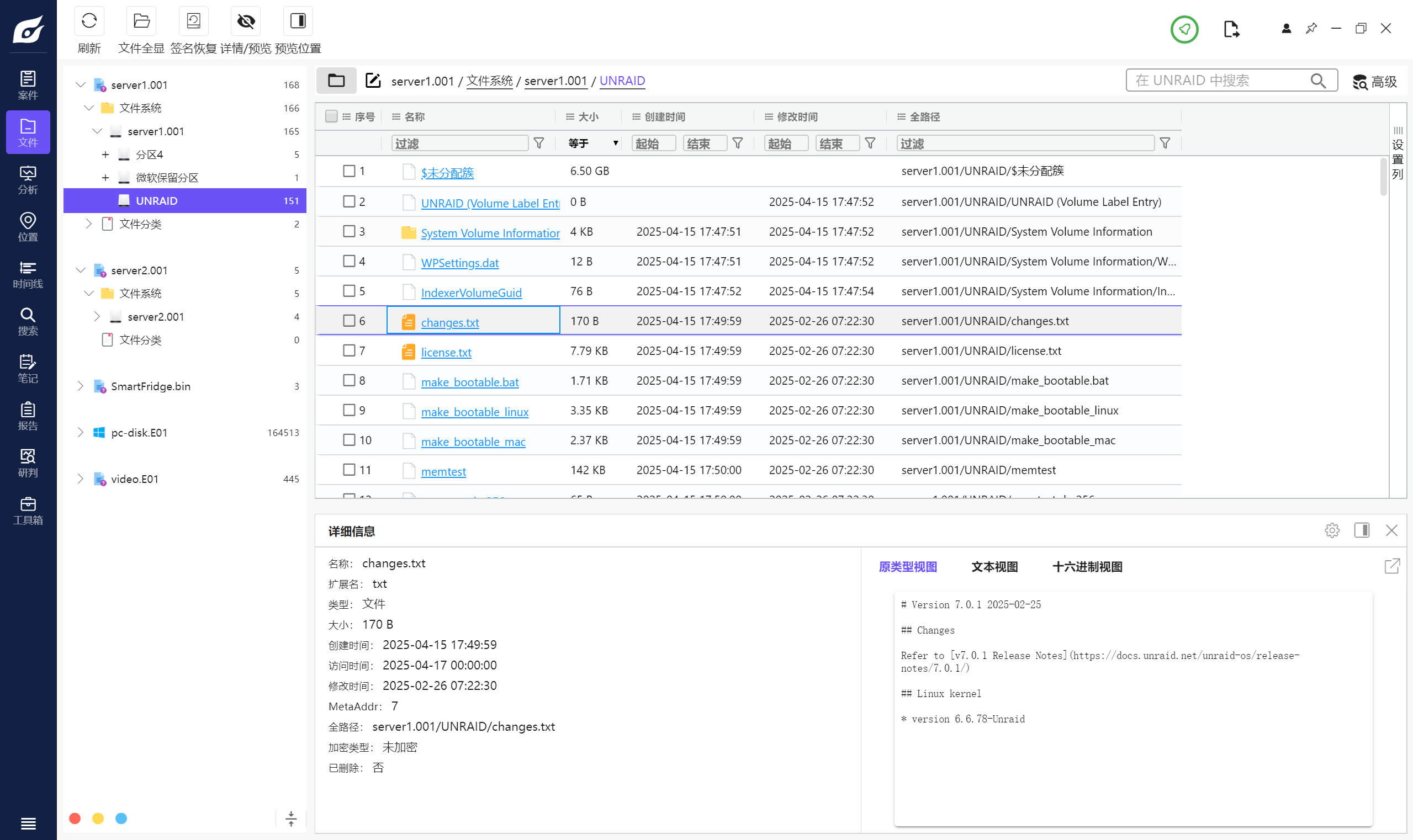Image resolution: width=1413 pixels, height=840 pixels.
Task: Check the box for row 1 $未分配簇
Action: (x=349, y=171)
